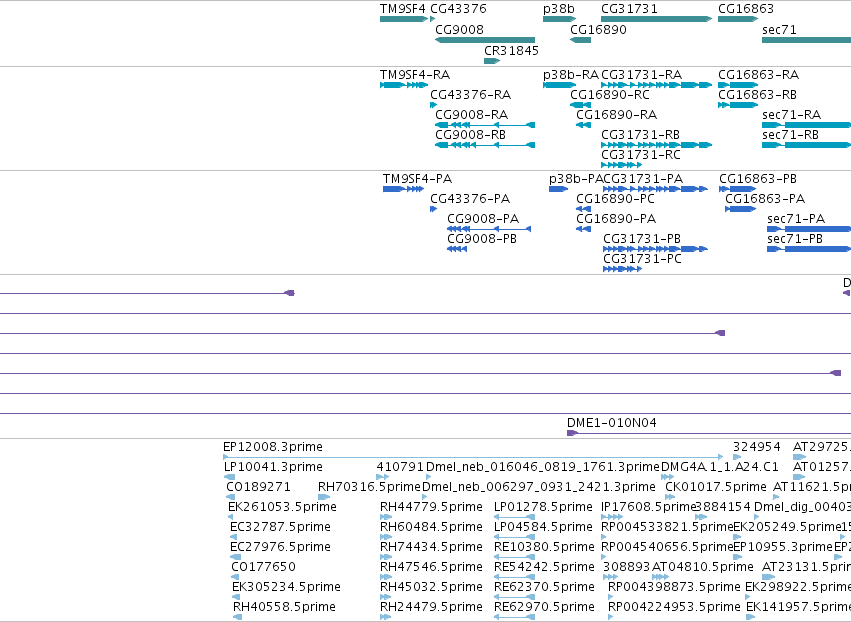The height and width of the screenshot is (622, 851).
Task: Open the CG43376-PA protein feature
Action: [433, 209]
